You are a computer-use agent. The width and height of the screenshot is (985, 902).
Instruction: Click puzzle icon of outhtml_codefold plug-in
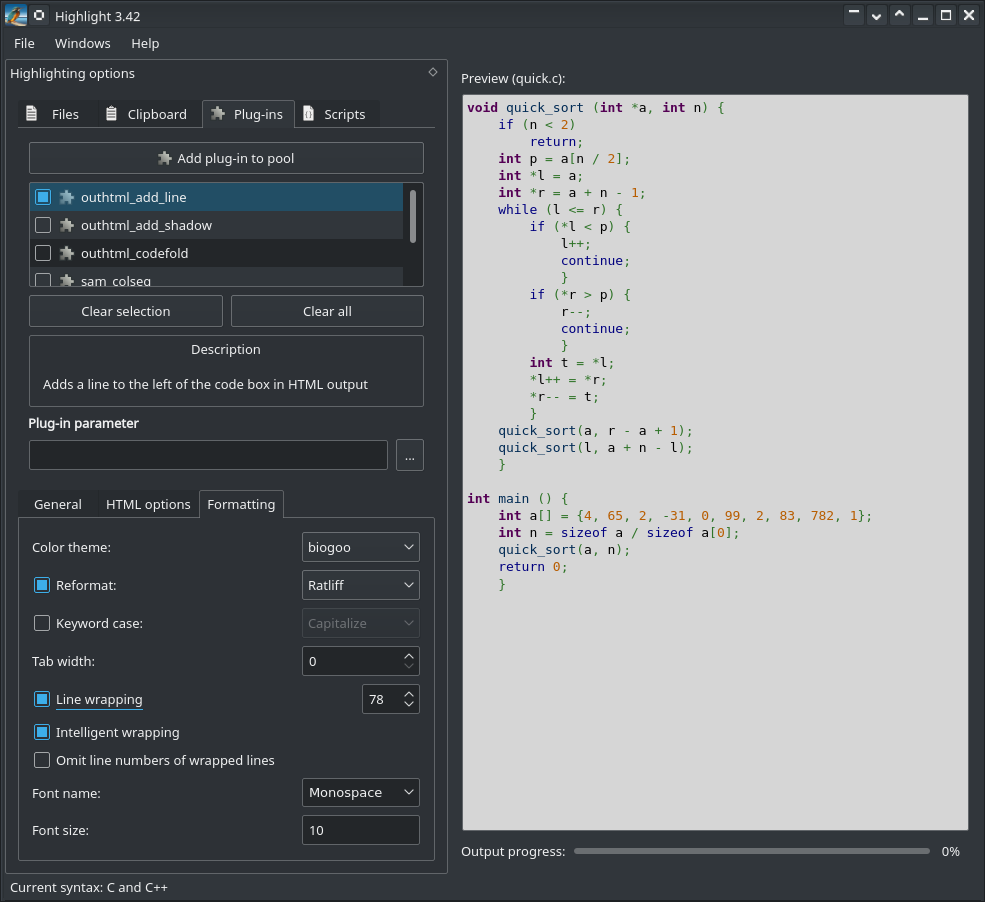click(67, 253)
